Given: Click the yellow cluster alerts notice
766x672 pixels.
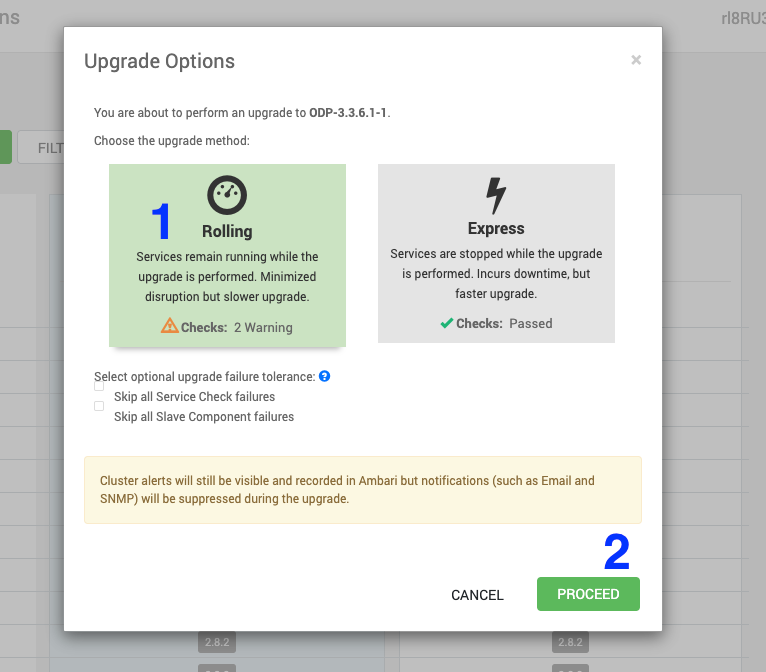Looking at the screenshot, I should [x=362, y=490].
